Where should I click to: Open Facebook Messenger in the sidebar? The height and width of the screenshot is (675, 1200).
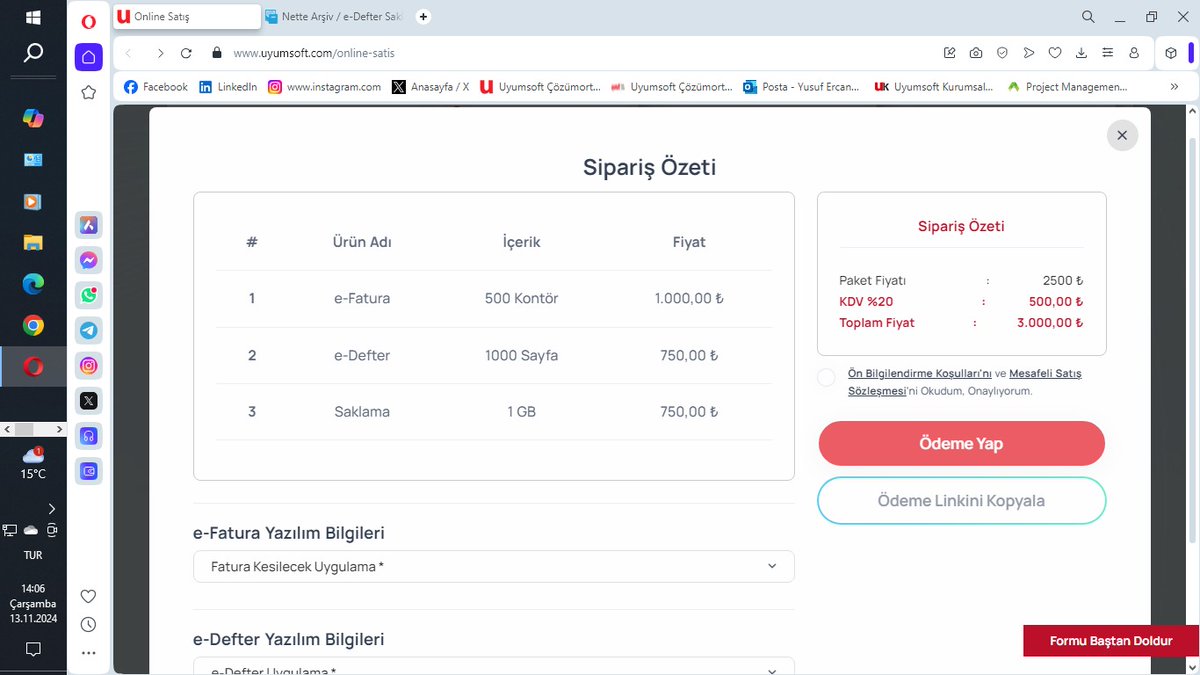click(x=88, y=260)
